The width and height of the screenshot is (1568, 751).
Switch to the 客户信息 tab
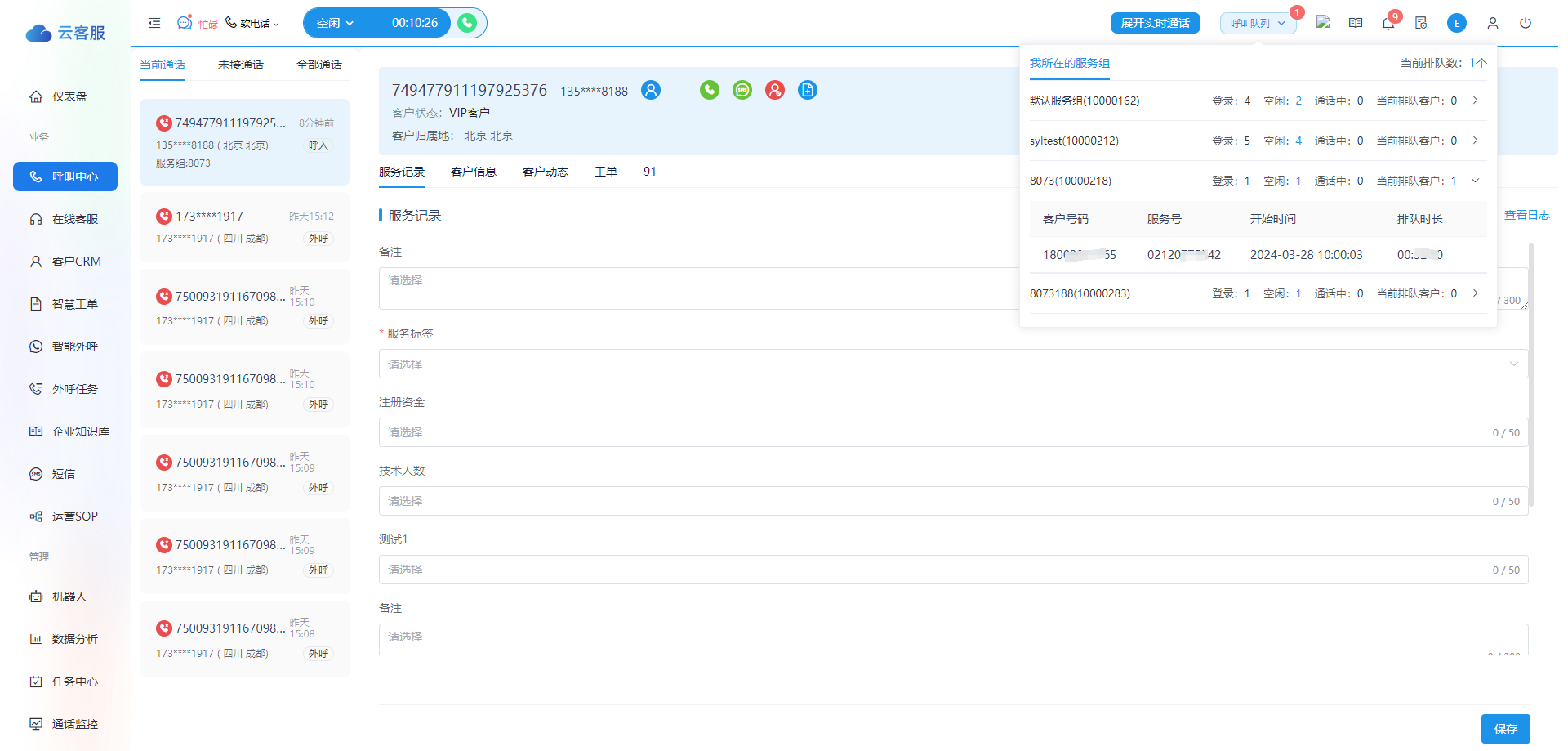pos(474,172)
